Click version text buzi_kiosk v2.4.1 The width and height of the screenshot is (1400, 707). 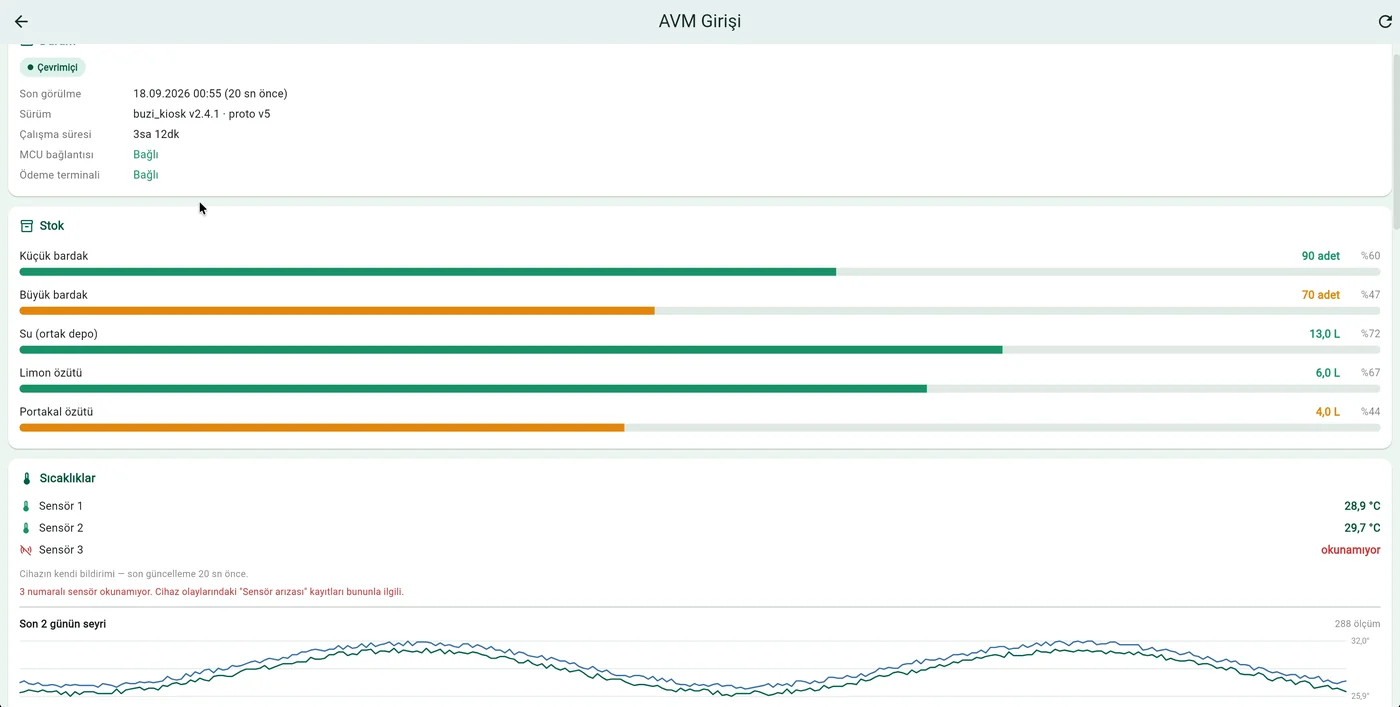coord(177,114)
